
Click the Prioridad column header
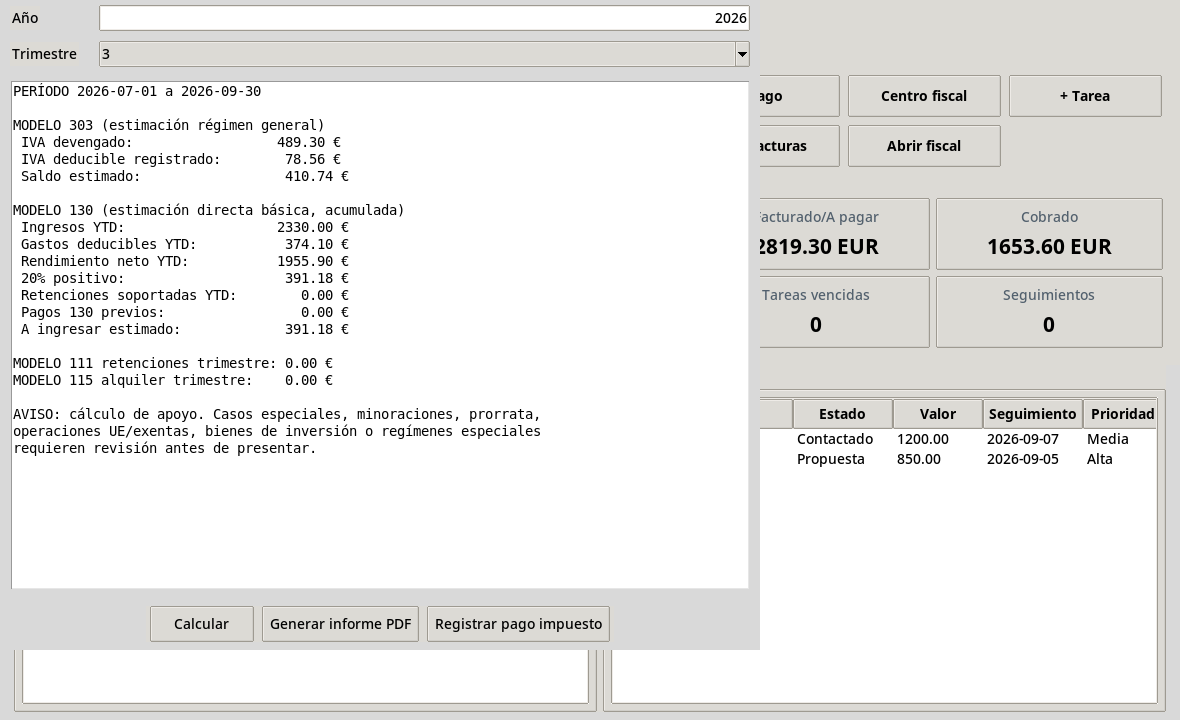[1121, 414]
